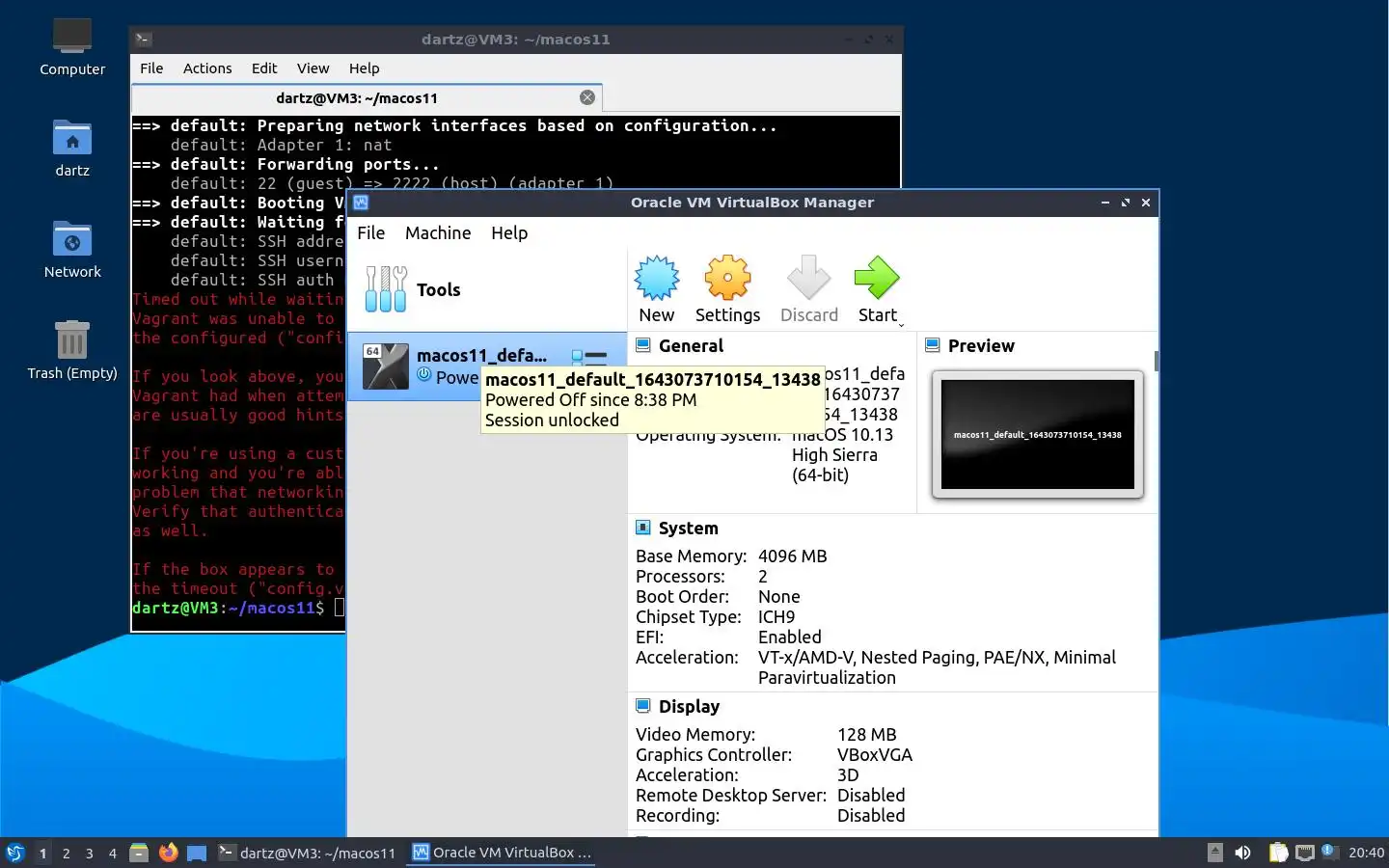1389x868 pixels.
Task: Click the Preview section icon
Action: click(933, 345)
